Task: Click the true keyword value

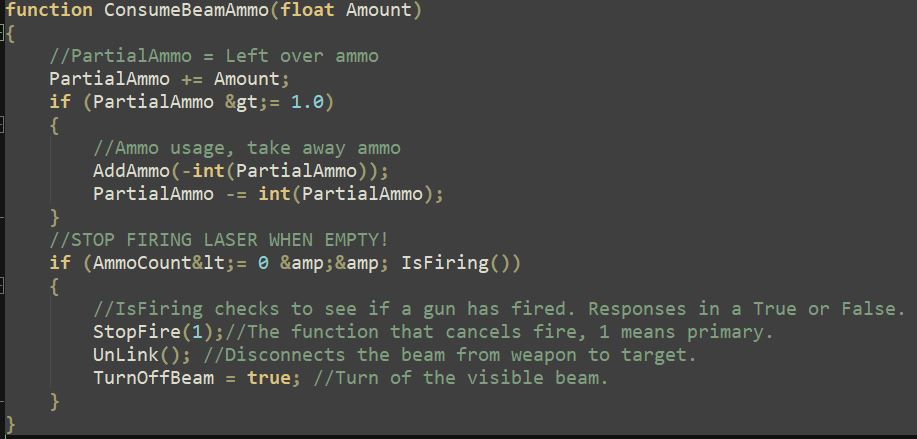Action: click(269, 378)
